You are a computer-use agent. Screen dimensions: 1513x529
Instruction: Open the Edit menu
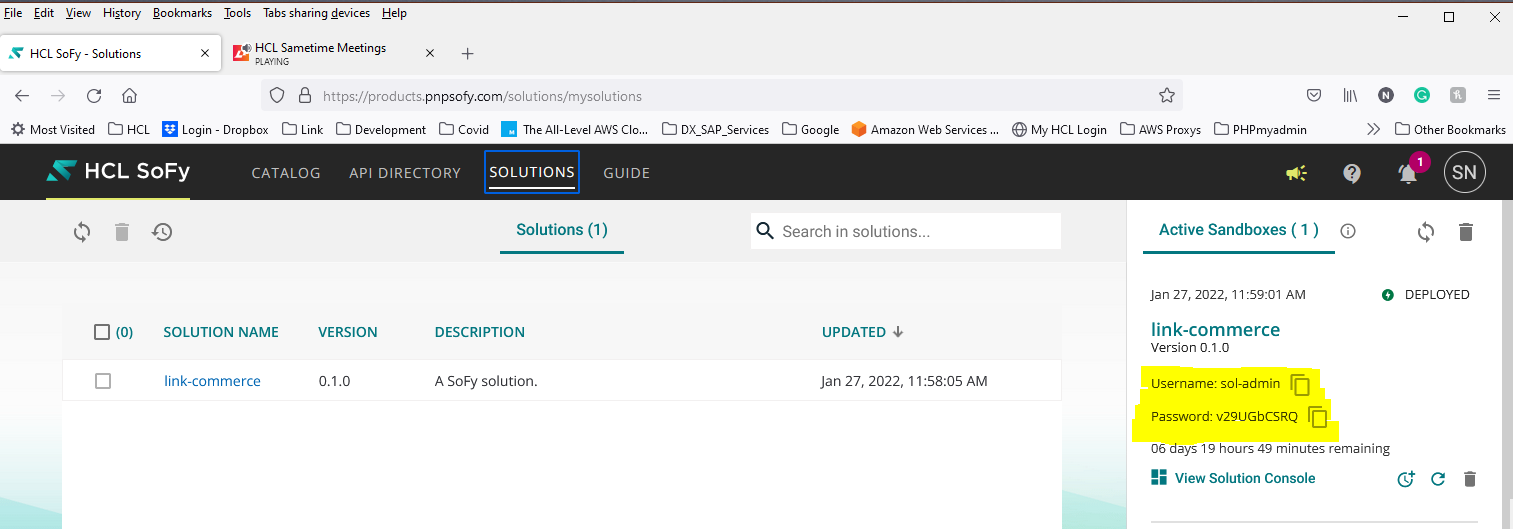pos(44,13)
